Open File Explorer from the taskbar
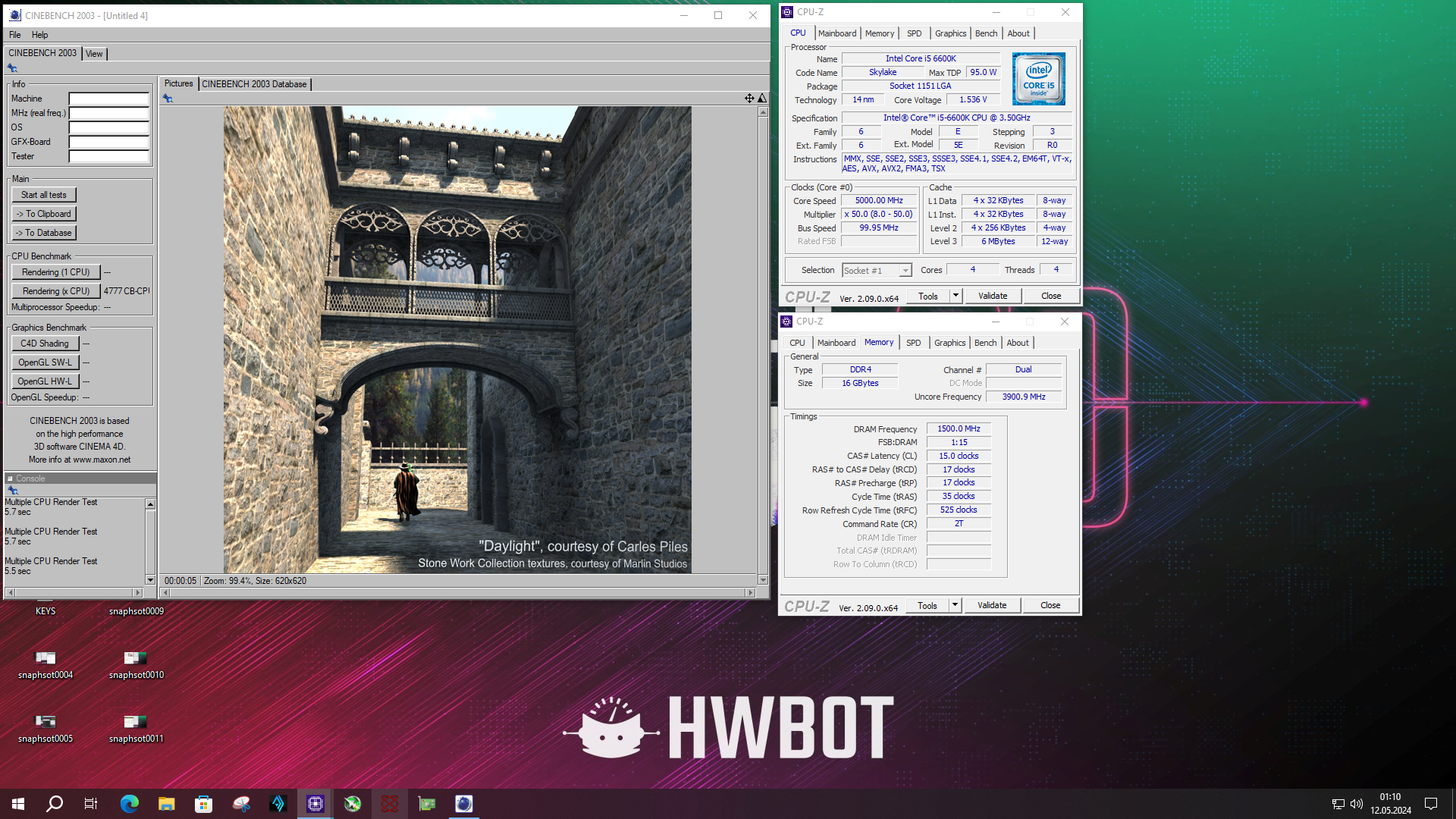The height and width of the screenshot is (819, 1456). [x=167, y=804]
